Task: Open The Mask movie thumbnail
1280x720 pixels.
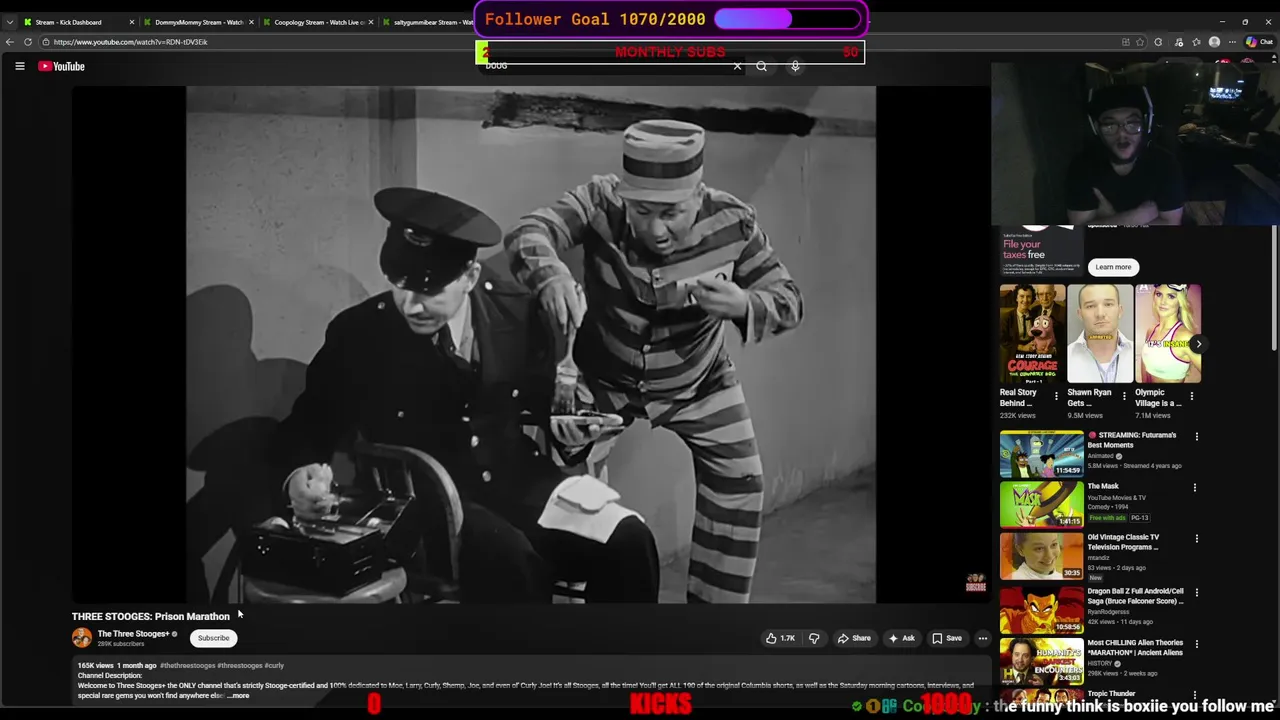Action: coord(1041,504)
